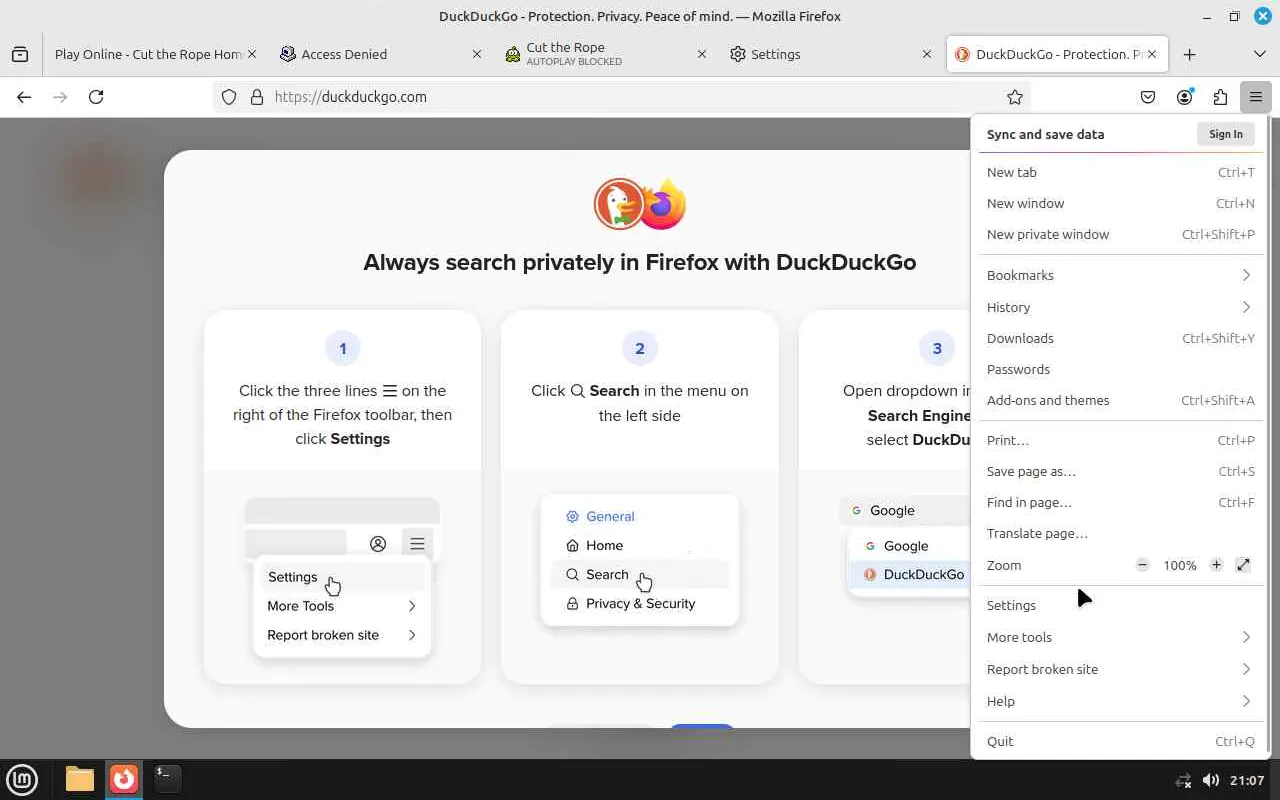Reset zoom by clicking 100%

click(x=1179, y=565)
